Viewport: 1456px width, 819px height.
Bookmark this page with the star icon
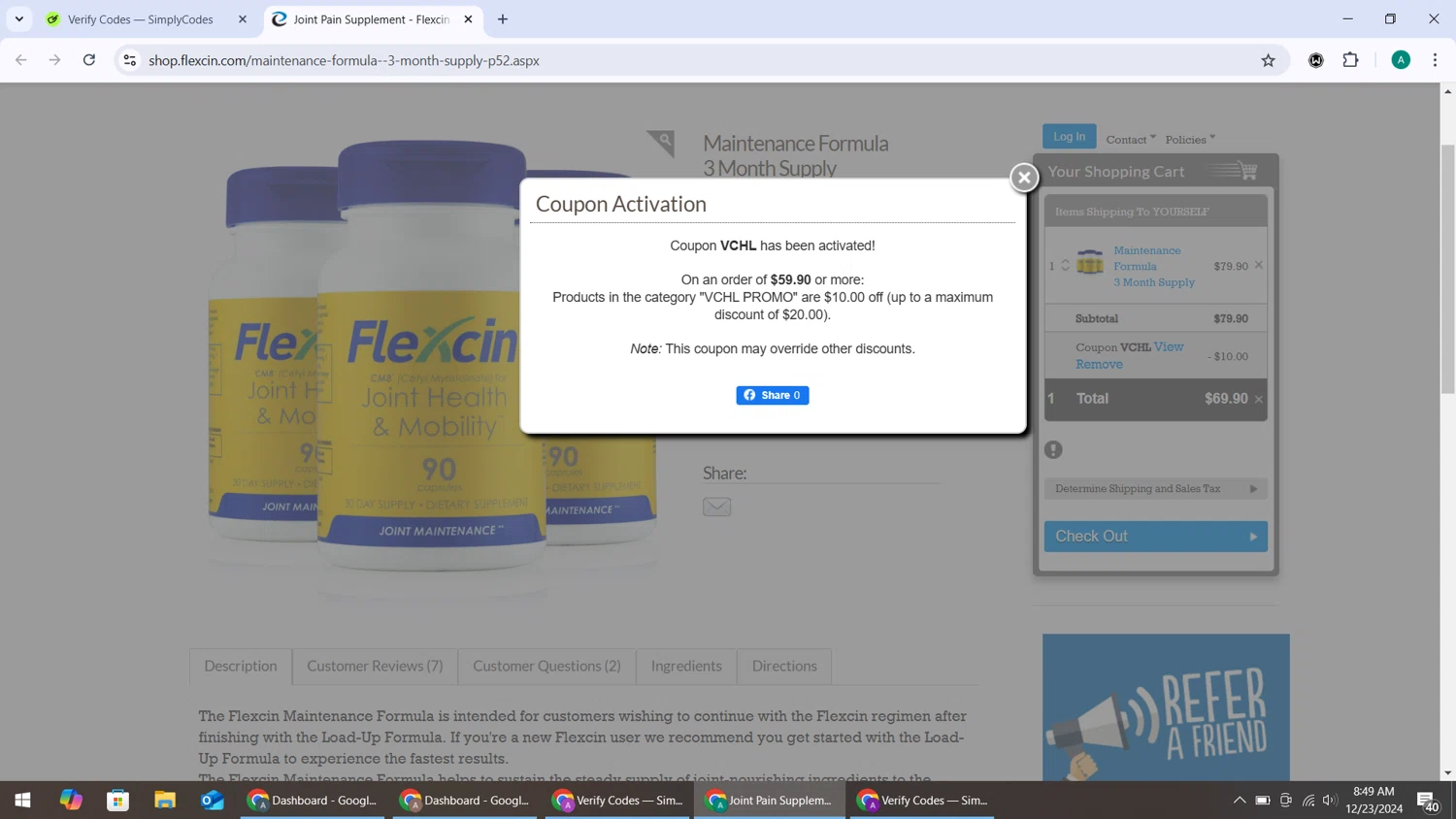pyautogui.click(x=1268, y=60)
